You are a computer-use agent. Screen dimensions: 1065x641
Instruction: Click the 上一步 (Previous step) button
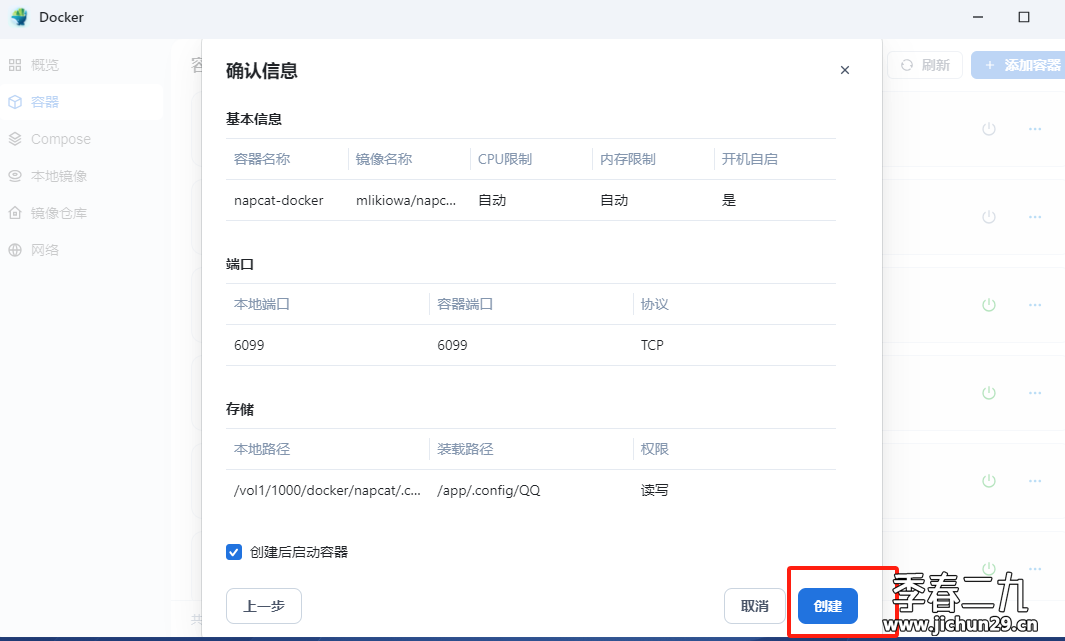263,606
